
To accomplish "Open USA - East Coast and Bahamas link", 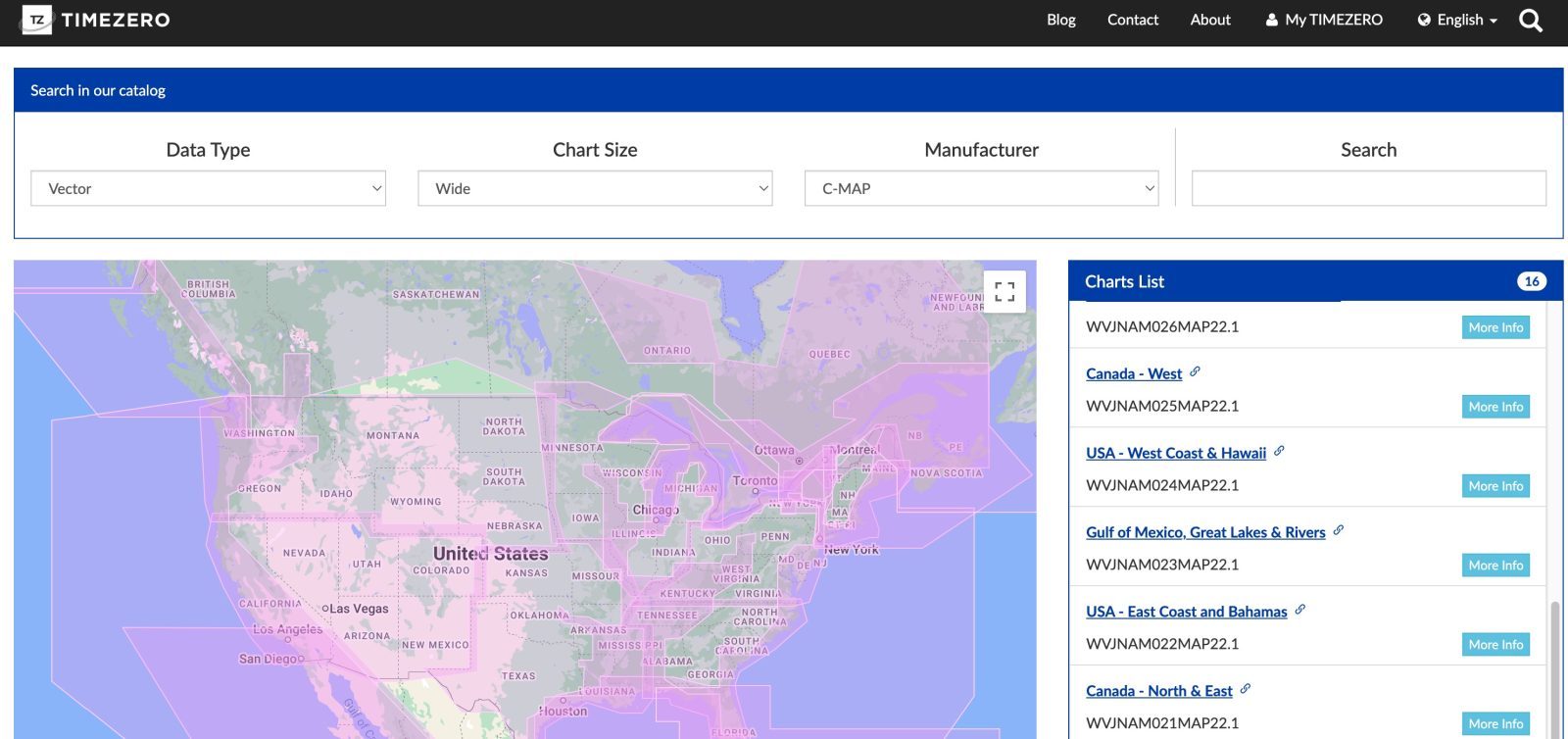I will [x=1187, y=612].
